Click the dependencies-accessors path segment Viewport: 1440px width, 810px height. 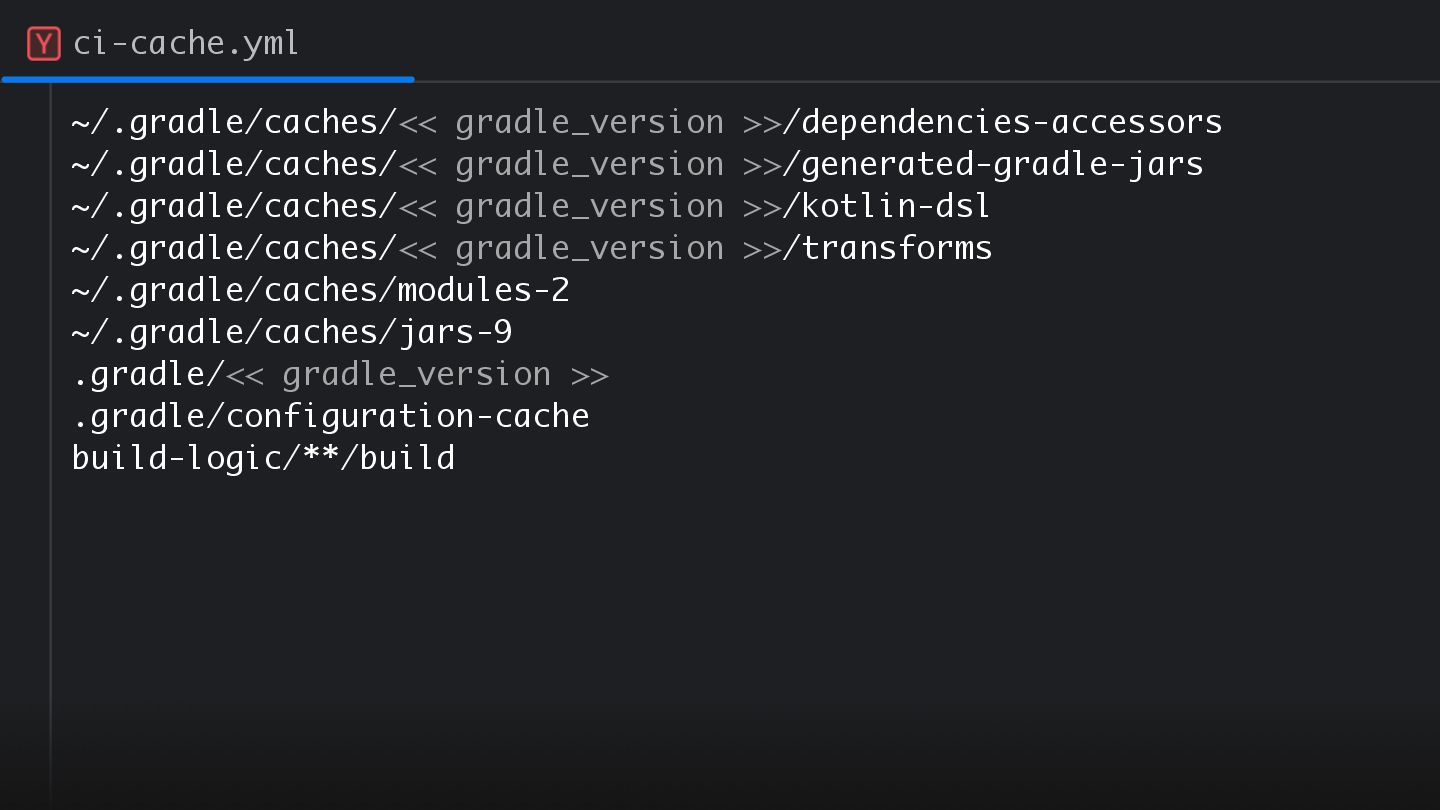pos(1012,122)
